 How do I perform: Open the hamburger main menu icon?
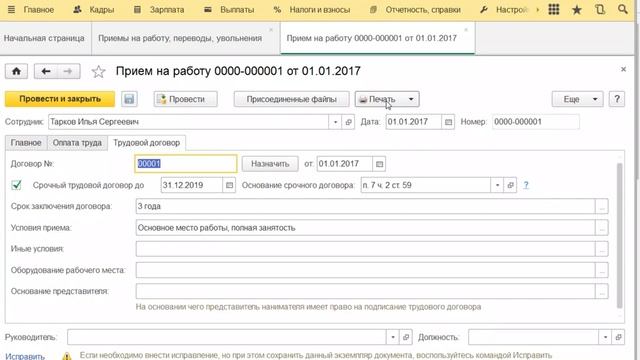[11, 9]
